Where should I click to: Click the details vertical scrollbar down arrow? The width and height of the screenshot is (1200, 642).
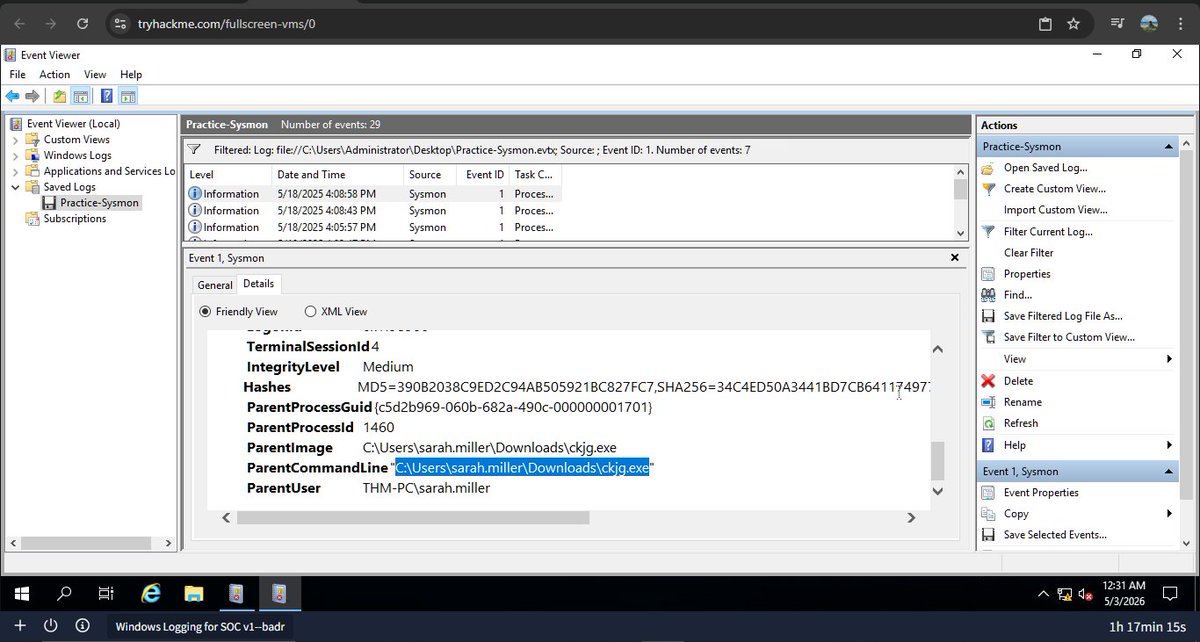coord(937,491)
